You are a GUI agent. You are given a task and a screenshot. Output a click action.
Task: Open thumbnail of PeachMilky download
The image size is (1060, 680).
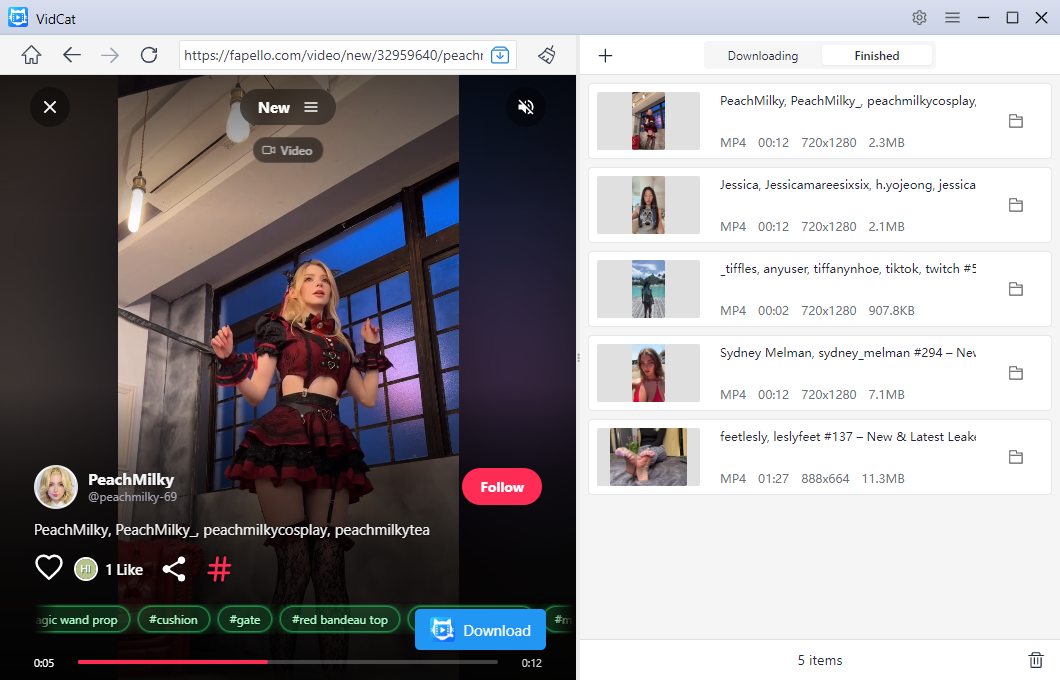coord(648,121)
